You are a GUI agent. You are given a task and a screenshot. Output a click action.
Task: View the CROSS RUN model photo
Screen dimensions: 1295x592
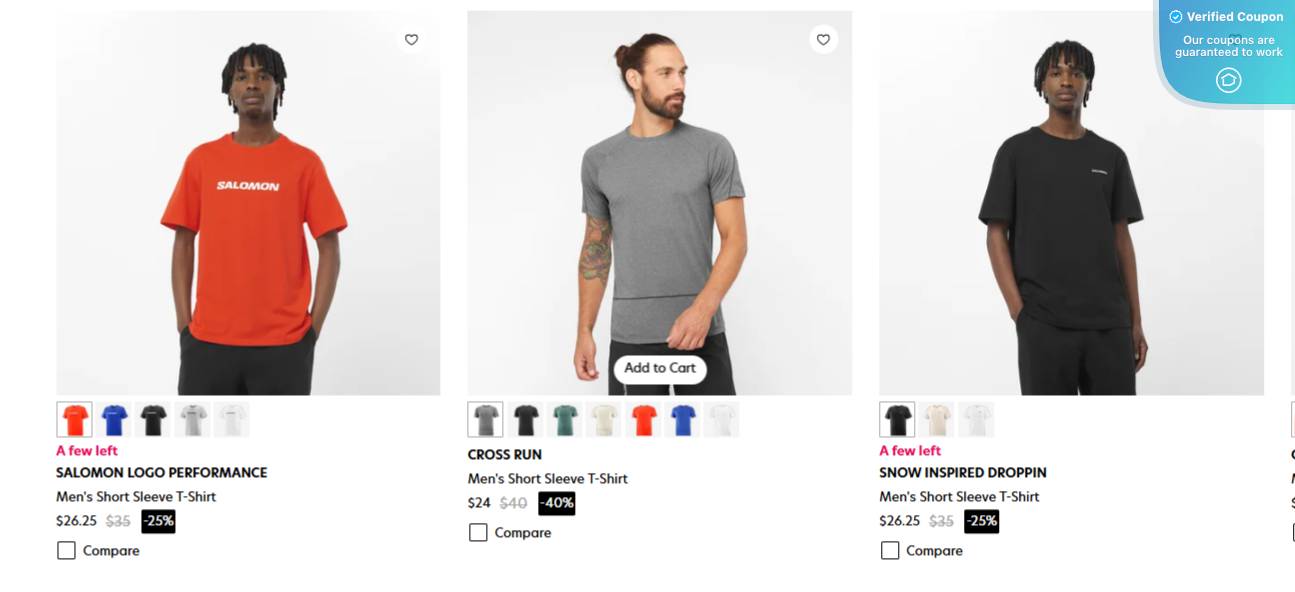(659, 200)
